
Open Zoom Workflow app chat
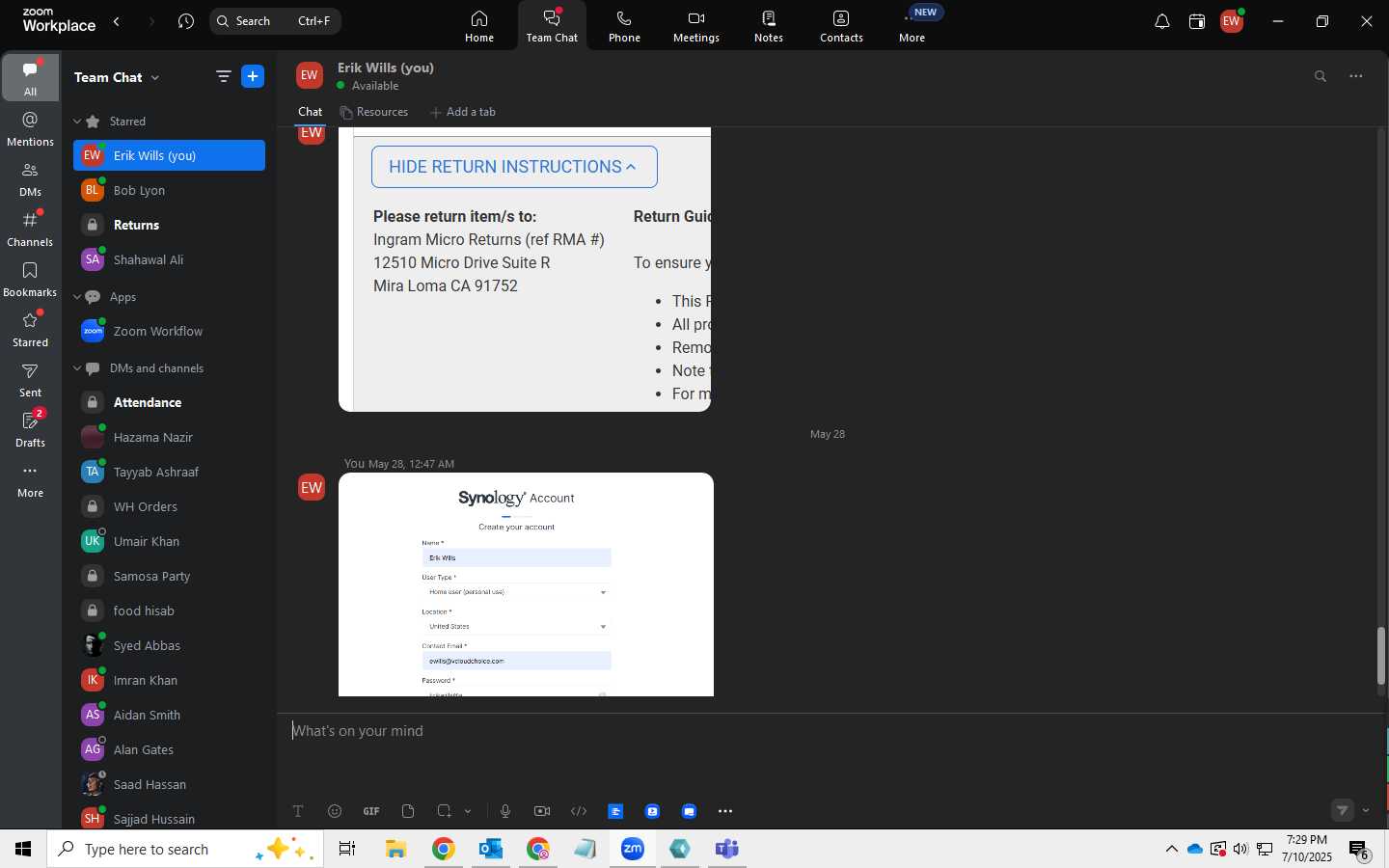(x=169, y=331)
